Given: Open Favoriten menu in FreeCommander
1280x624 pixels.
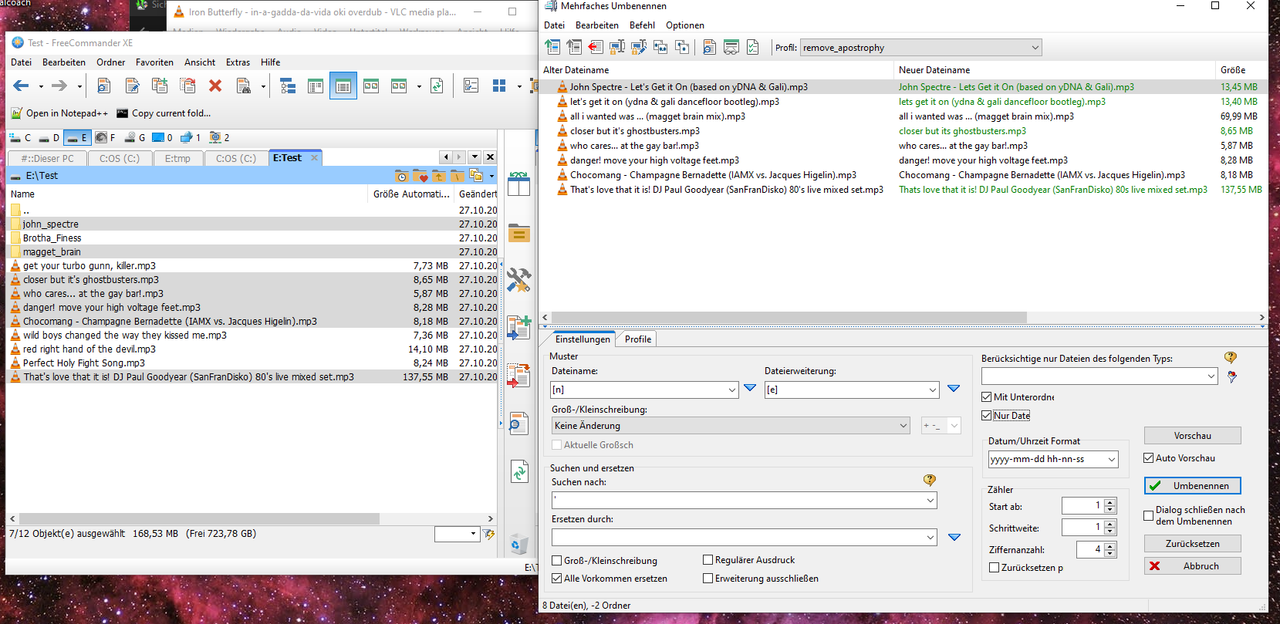Looking at the screenshot, I should [154, 62].
